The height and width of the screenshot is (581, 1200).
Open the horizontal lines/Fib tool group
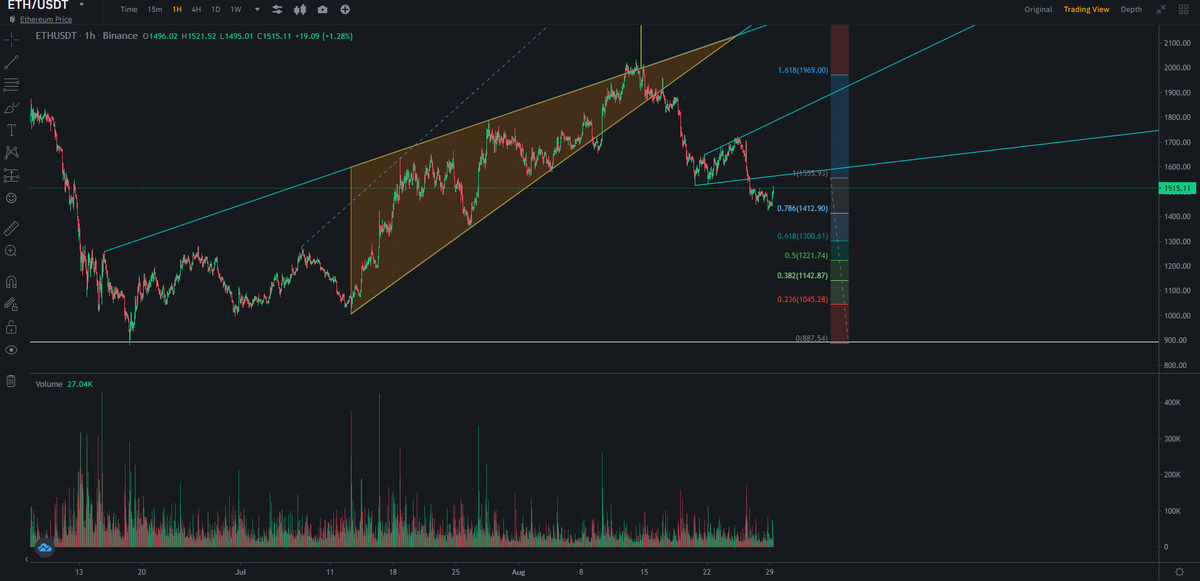tap(11, 84)
